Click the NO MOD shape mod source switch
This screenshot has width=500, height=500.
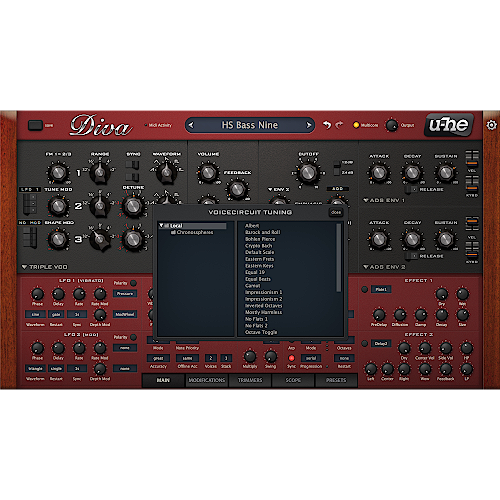point(30,237)
